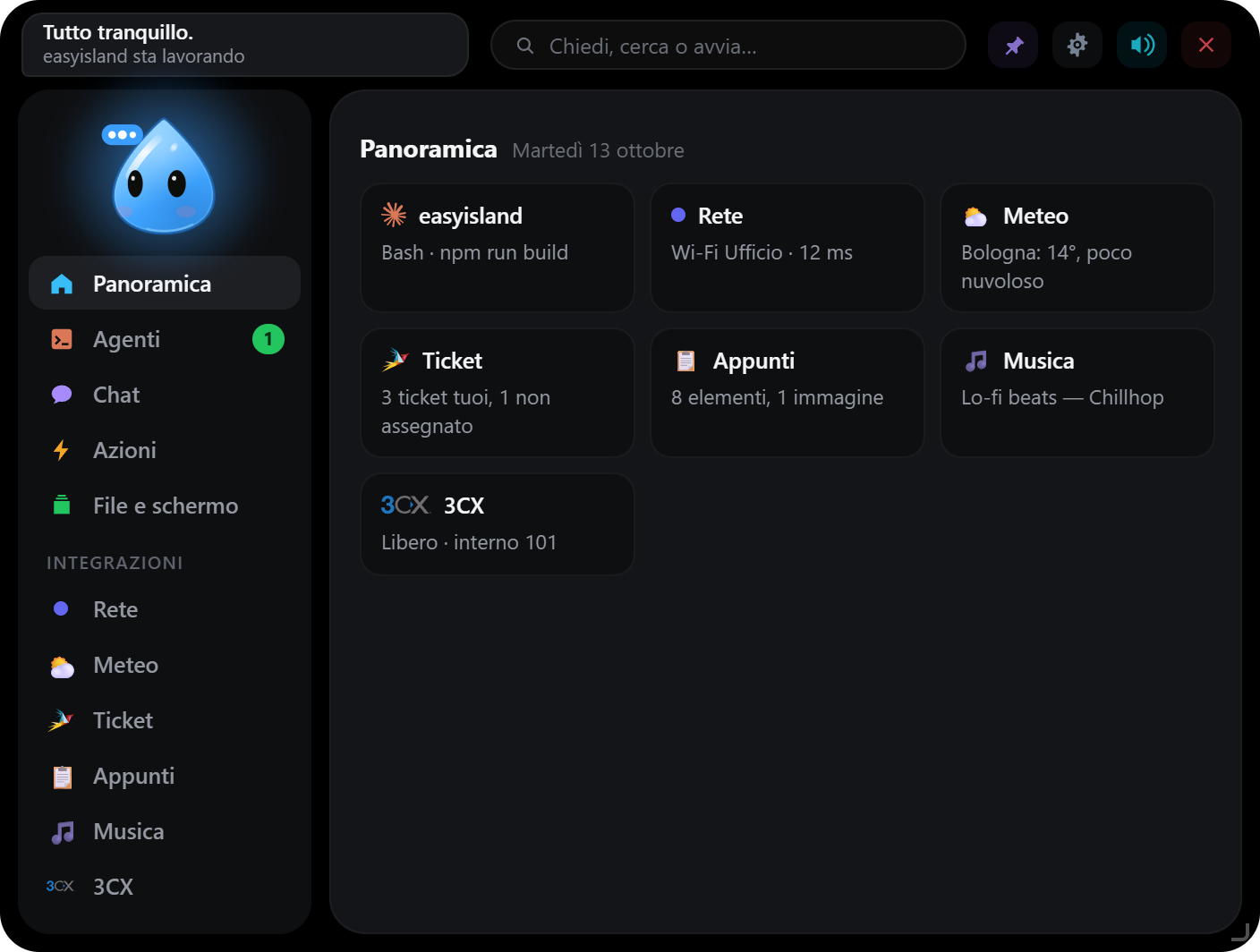The image size is (1260, 952).
Task: Open File e schermo in sidebar
Action: tap(165, 506)
